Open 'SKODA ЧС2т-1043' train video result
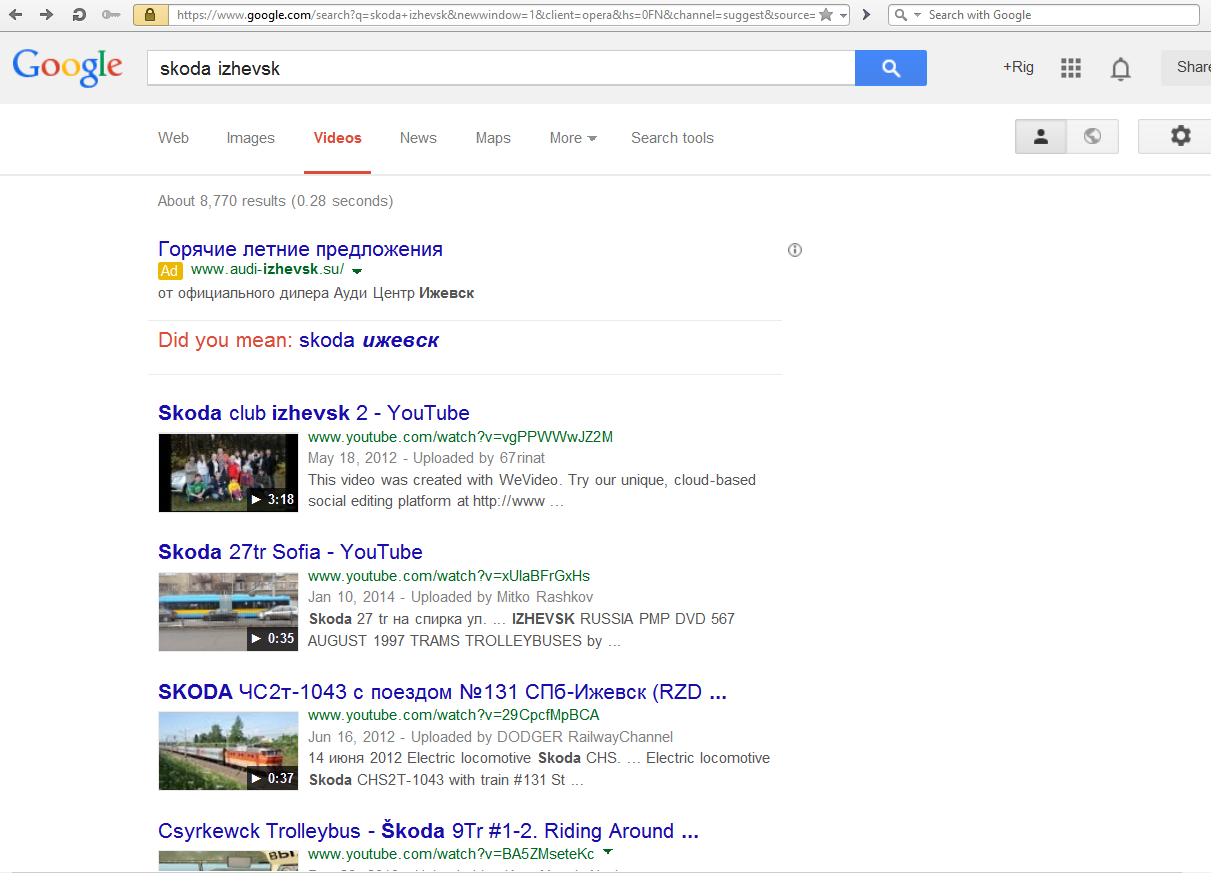Screen dimensions: 1211x873 (442, 692)
